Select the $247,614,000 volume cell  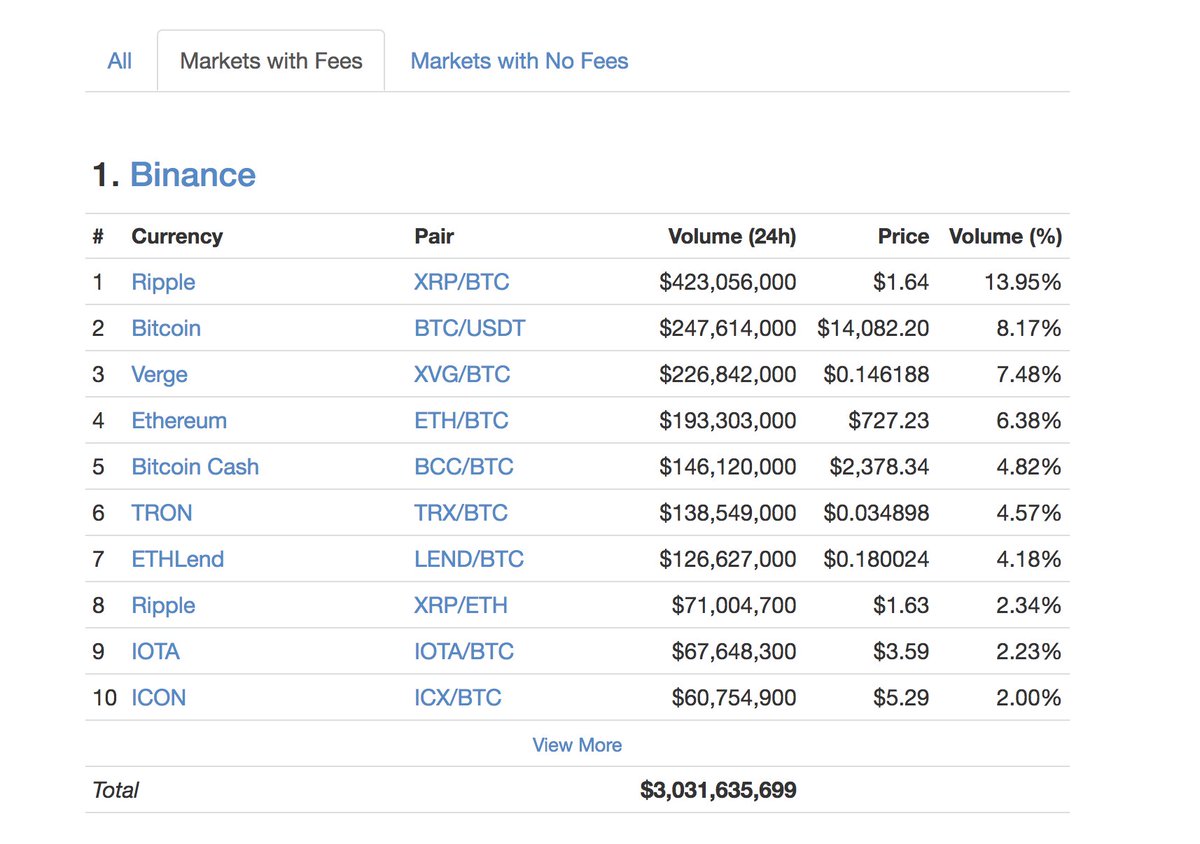pyautogui.click(x=728, y=328)
